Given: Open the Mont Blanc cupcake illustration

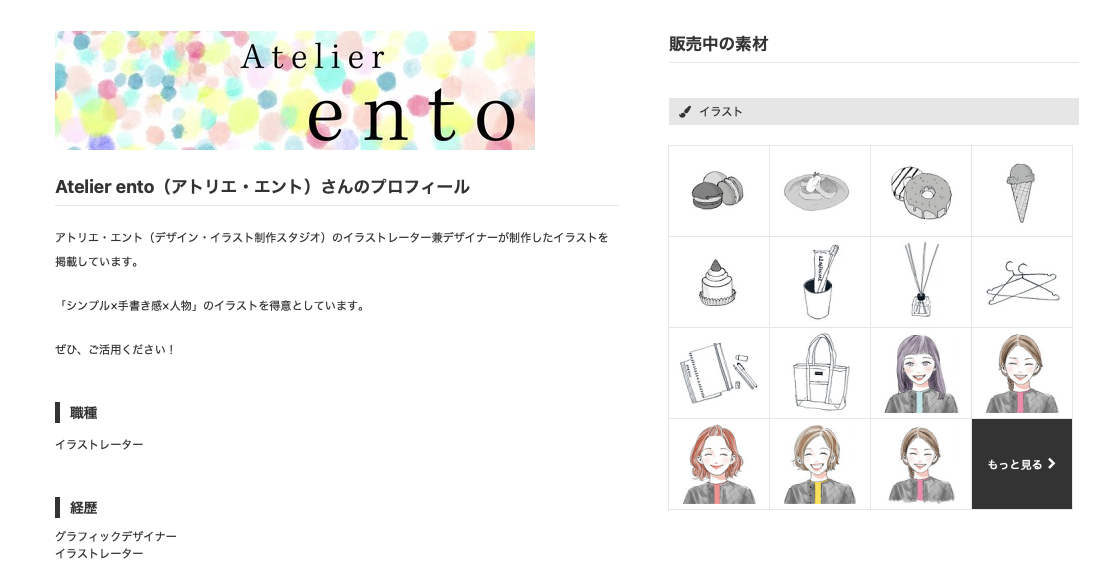Looking at the screenshot, I should [719, 282].
